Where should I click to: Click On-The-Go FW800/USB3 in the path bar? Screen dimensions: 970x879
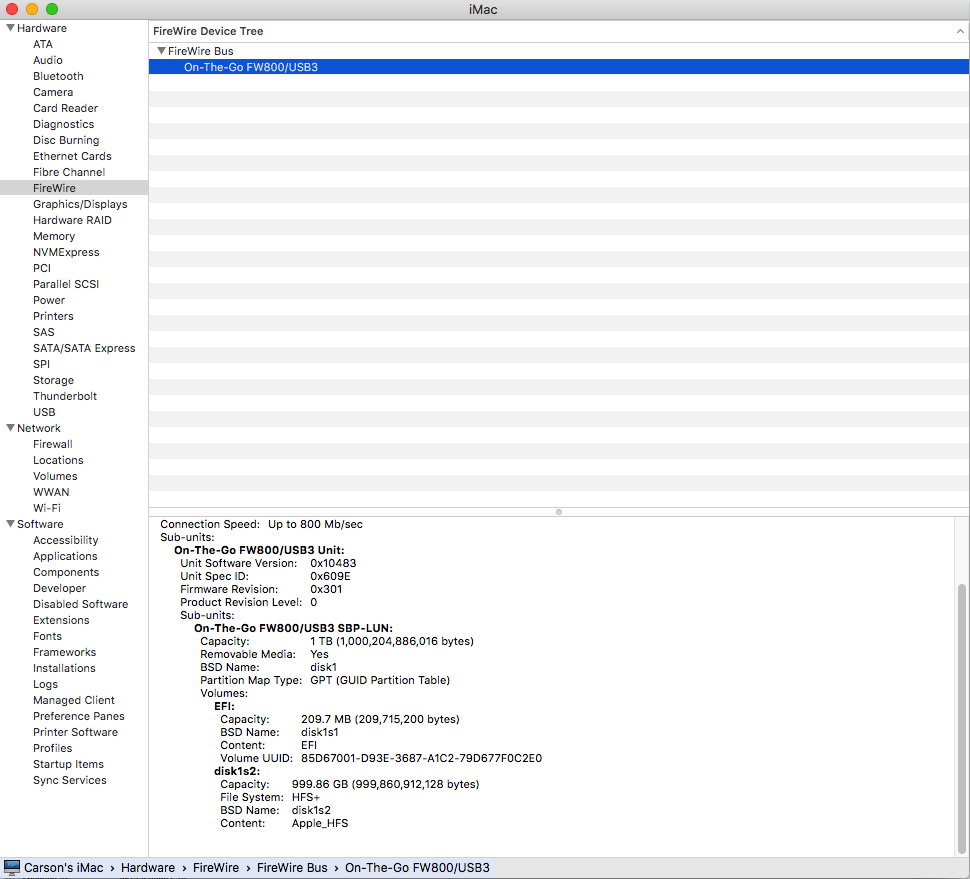(418, 867)
